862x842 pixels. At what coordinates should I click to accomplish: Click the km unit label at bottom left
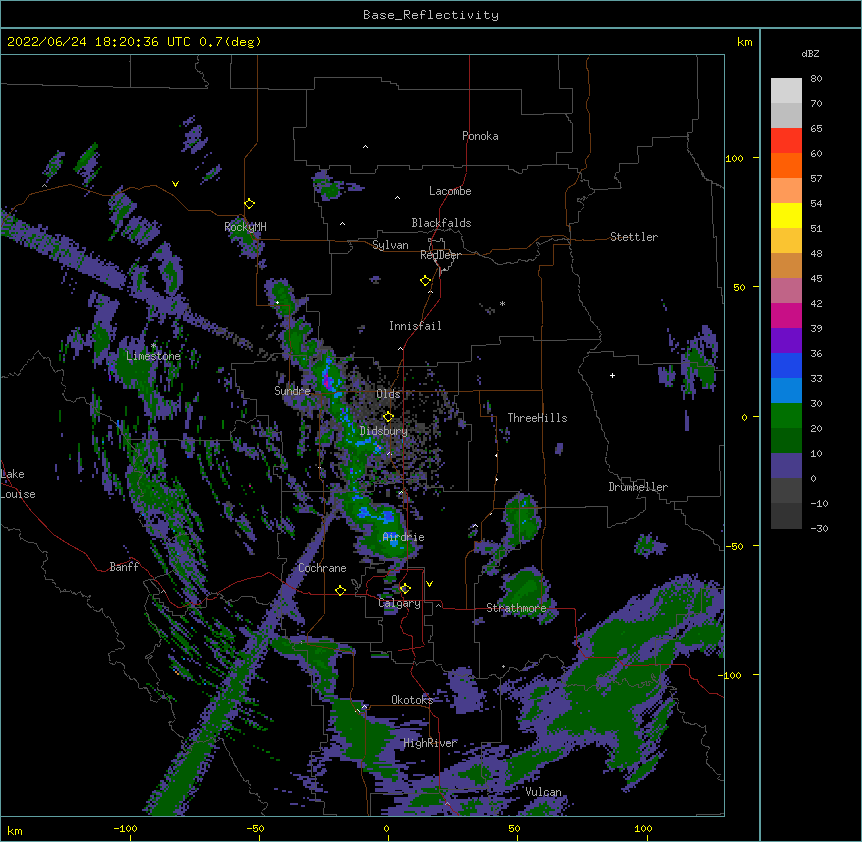[x=15, y=831]
